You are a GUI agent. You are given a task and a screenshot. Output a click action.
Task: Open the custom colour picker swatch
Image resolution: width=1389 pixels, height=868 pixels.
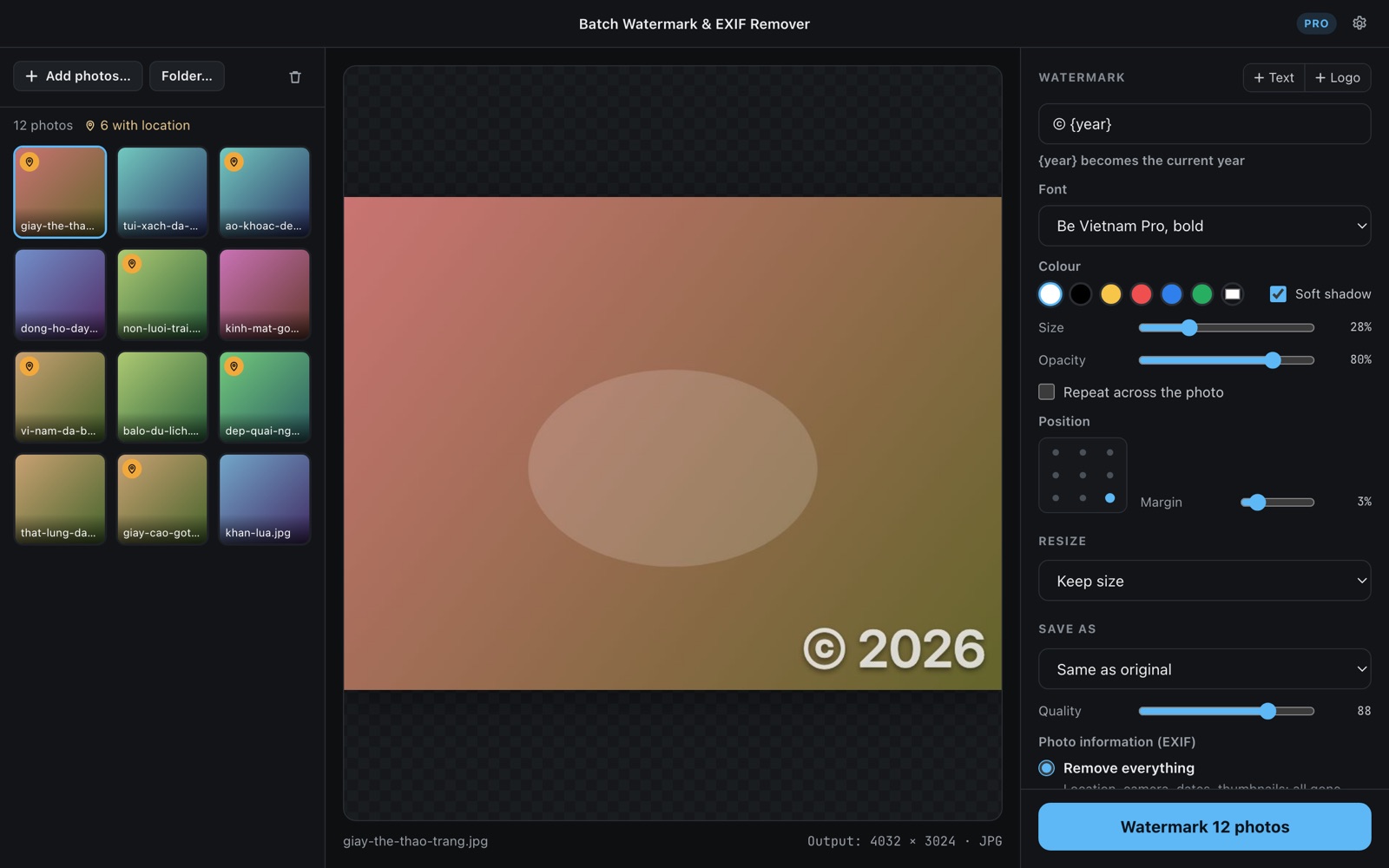coord(1233,294)
